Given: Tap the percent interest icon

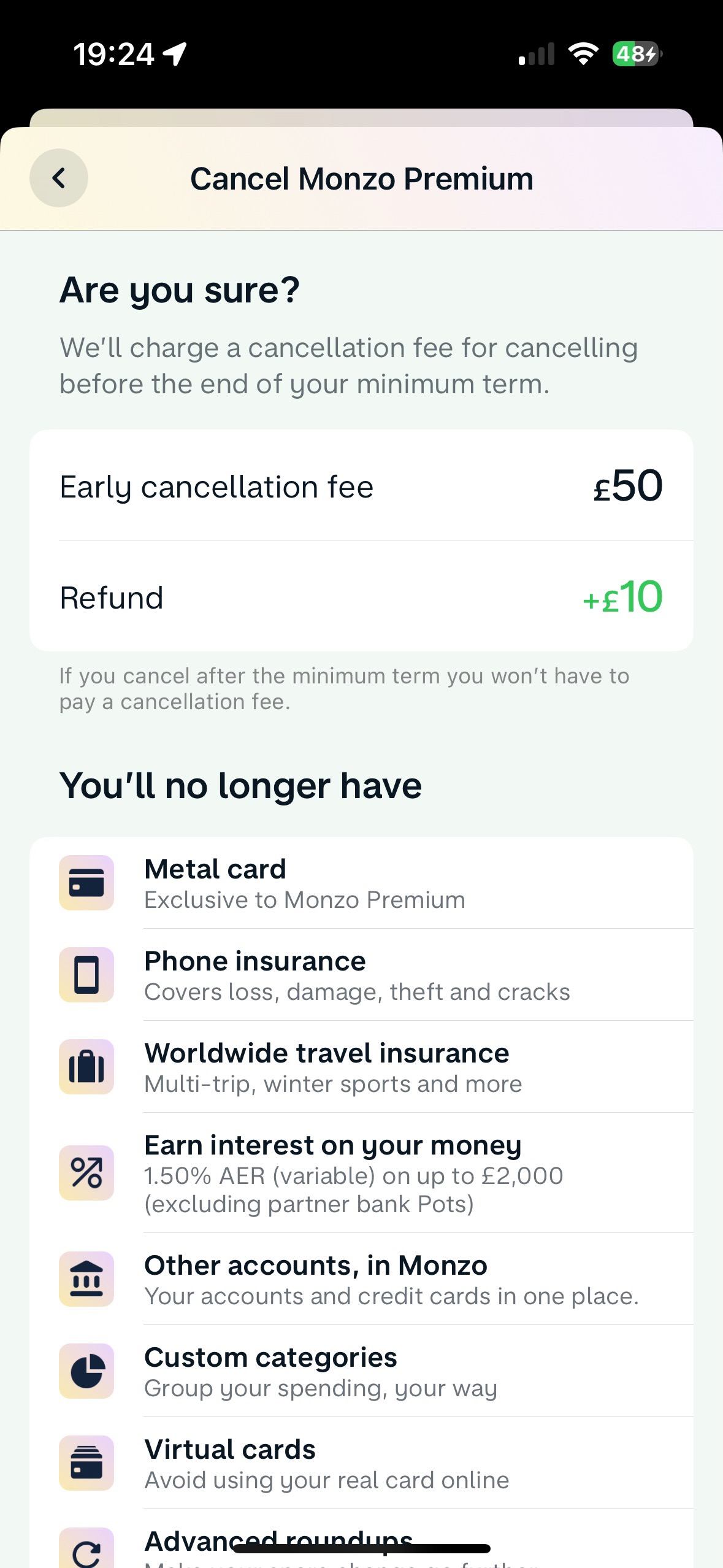Looking at the screenshot, I should (86, 1172).
